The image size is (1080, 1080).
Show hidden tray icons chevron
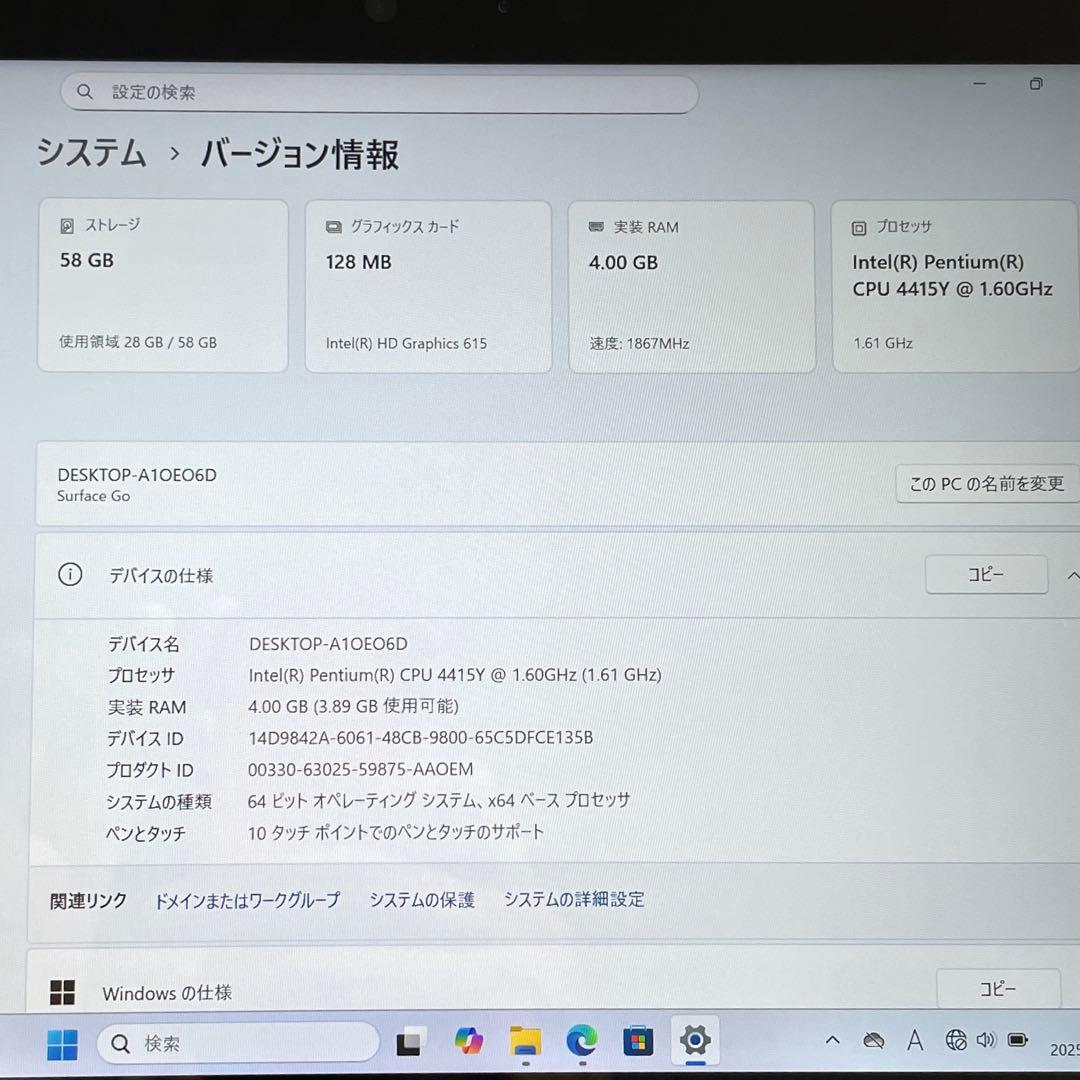tap(832, 1040)
